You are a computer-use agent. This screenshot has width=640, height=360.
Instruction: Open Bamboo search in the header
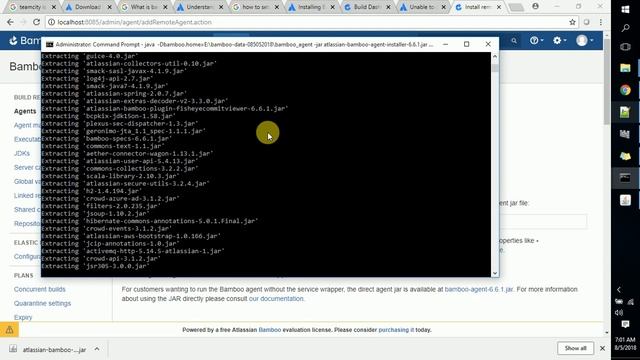click(x=514, y=41)
